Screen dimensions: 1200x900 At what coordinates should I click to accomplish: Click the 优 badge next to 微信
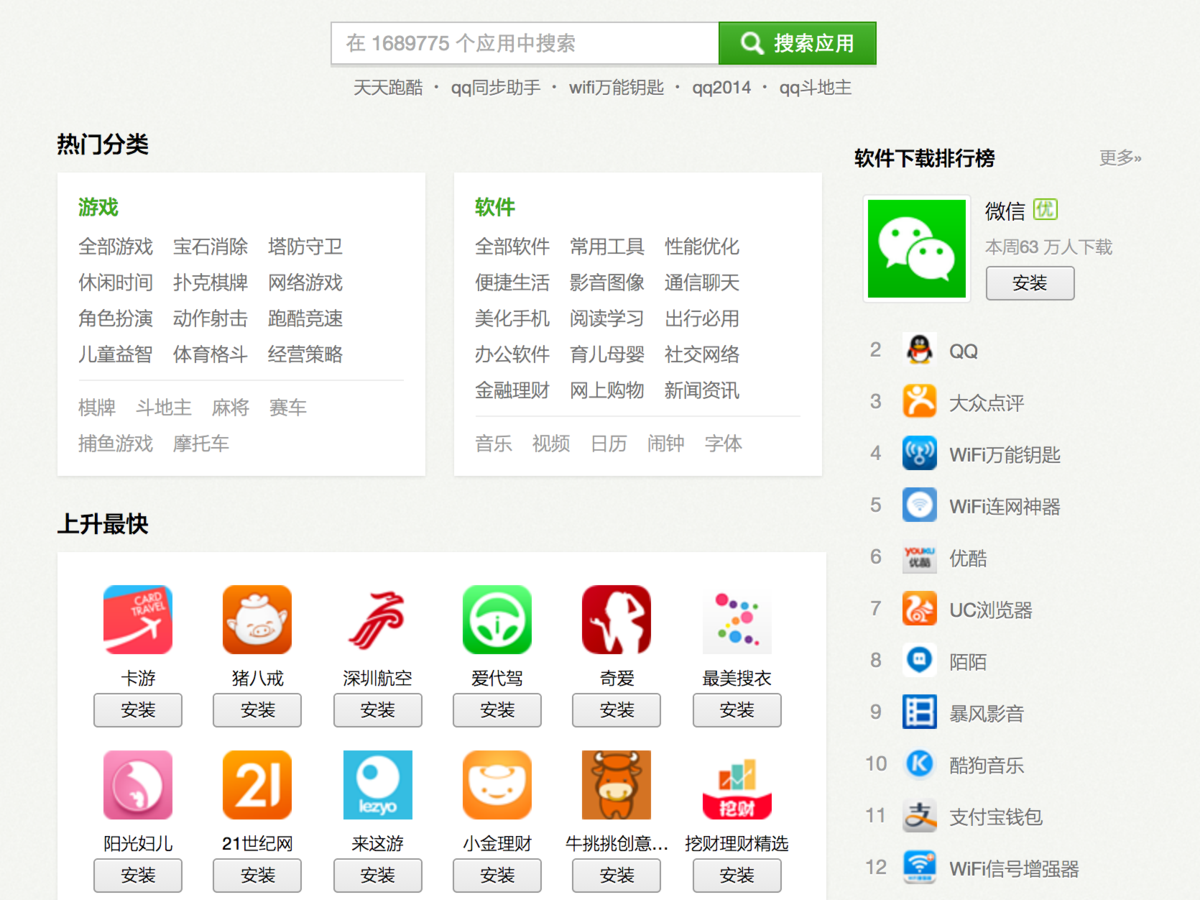[x=1045, y=209]
